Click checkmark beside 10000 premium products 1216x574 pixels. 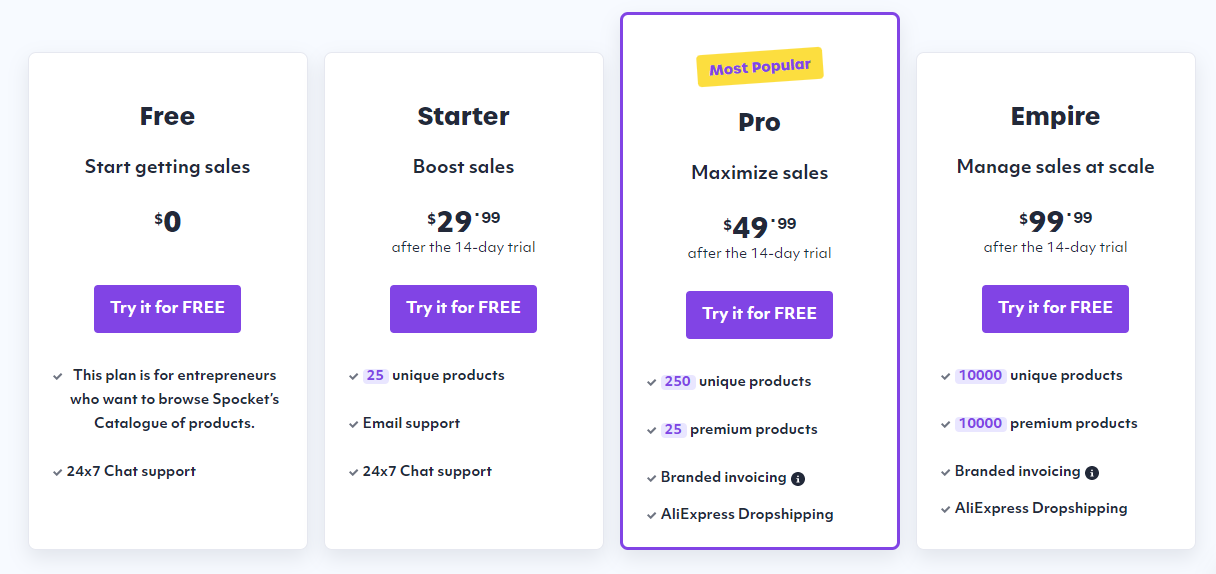[945, 424]
